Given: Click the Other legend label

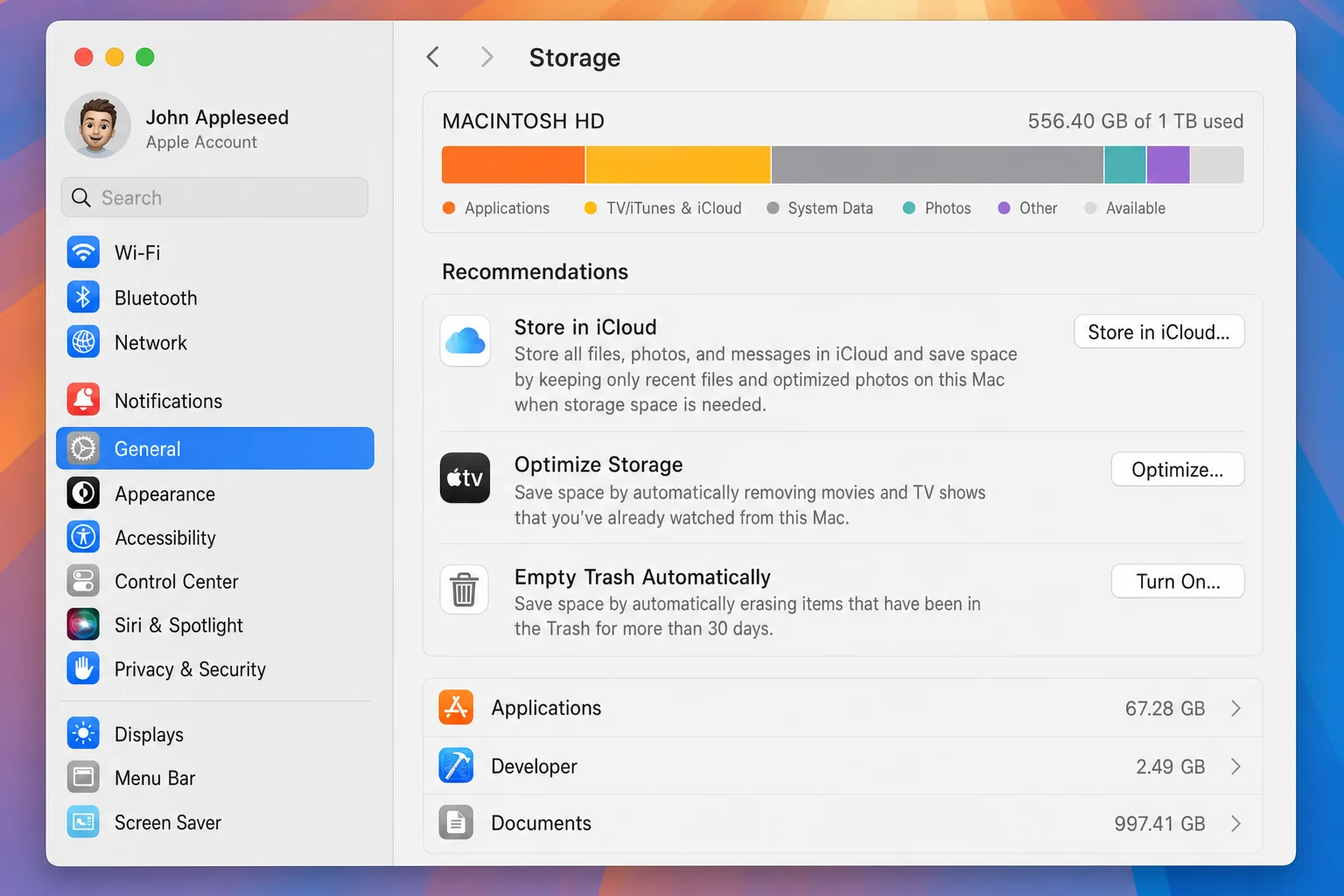Looking at the screenshot, I should click(x=1038, y=208).
